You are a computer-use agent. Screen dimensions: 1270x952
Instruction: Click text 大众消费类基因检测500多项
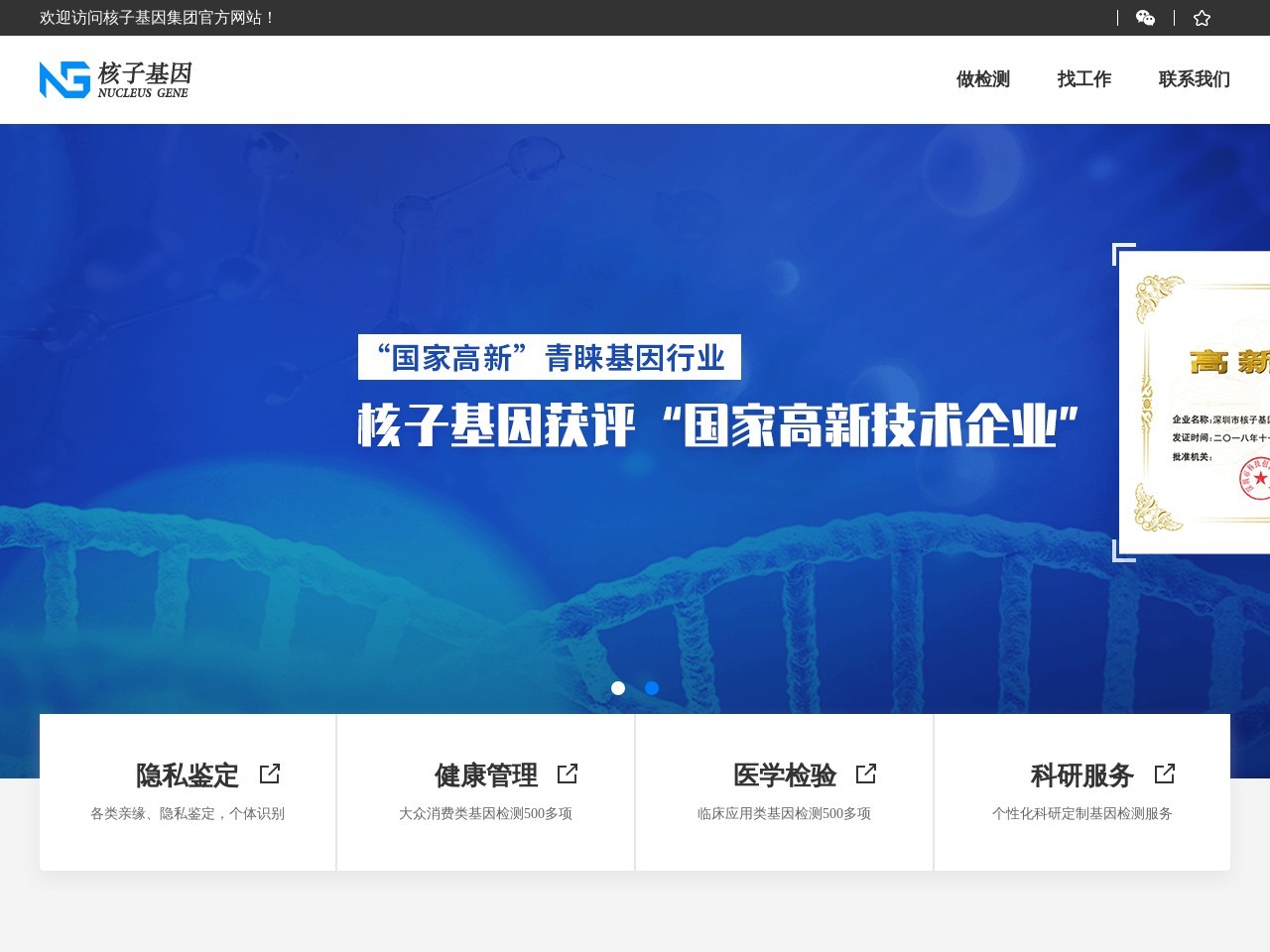click(x=486, y=813)
